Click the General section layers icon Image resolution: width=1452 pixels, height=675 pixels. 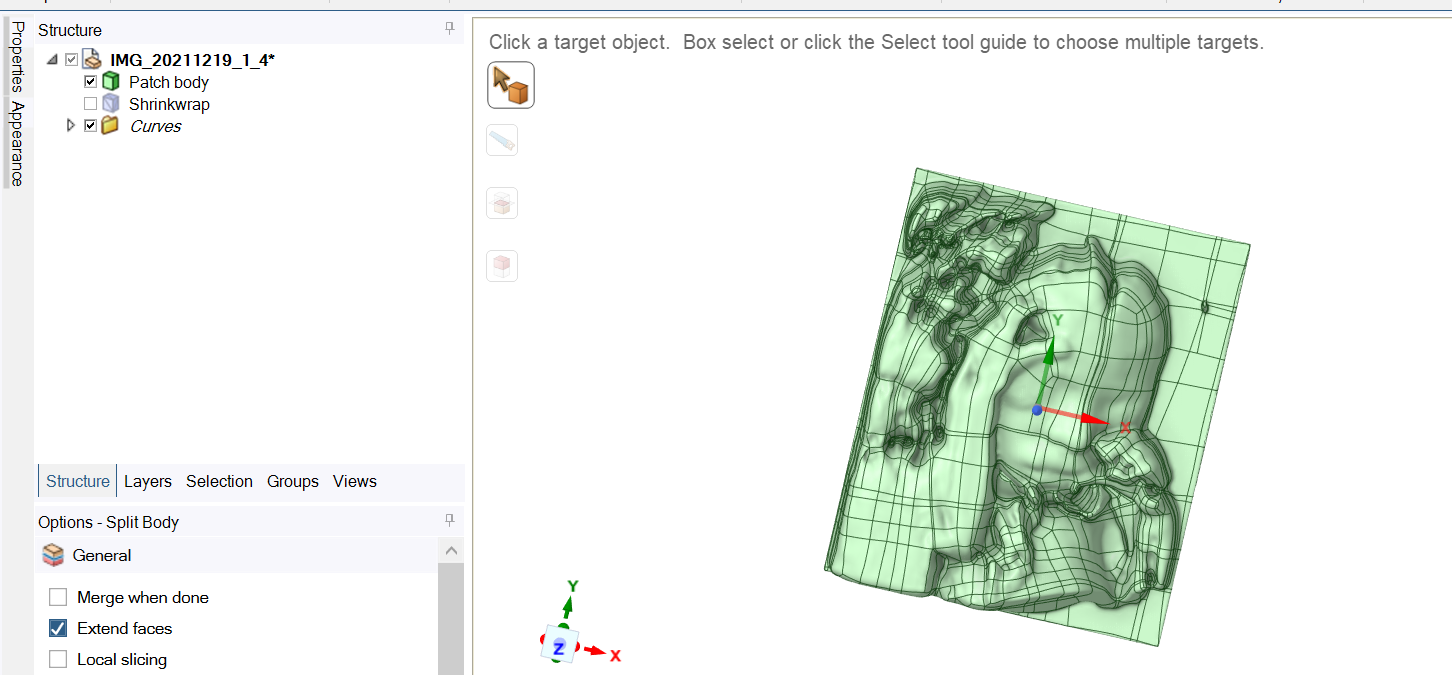[x=54, y=555]
